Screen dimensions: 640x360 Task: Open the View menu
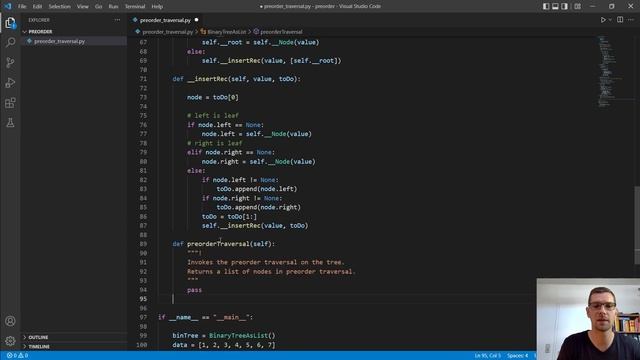pyautogui.click(x=83, y=7)
